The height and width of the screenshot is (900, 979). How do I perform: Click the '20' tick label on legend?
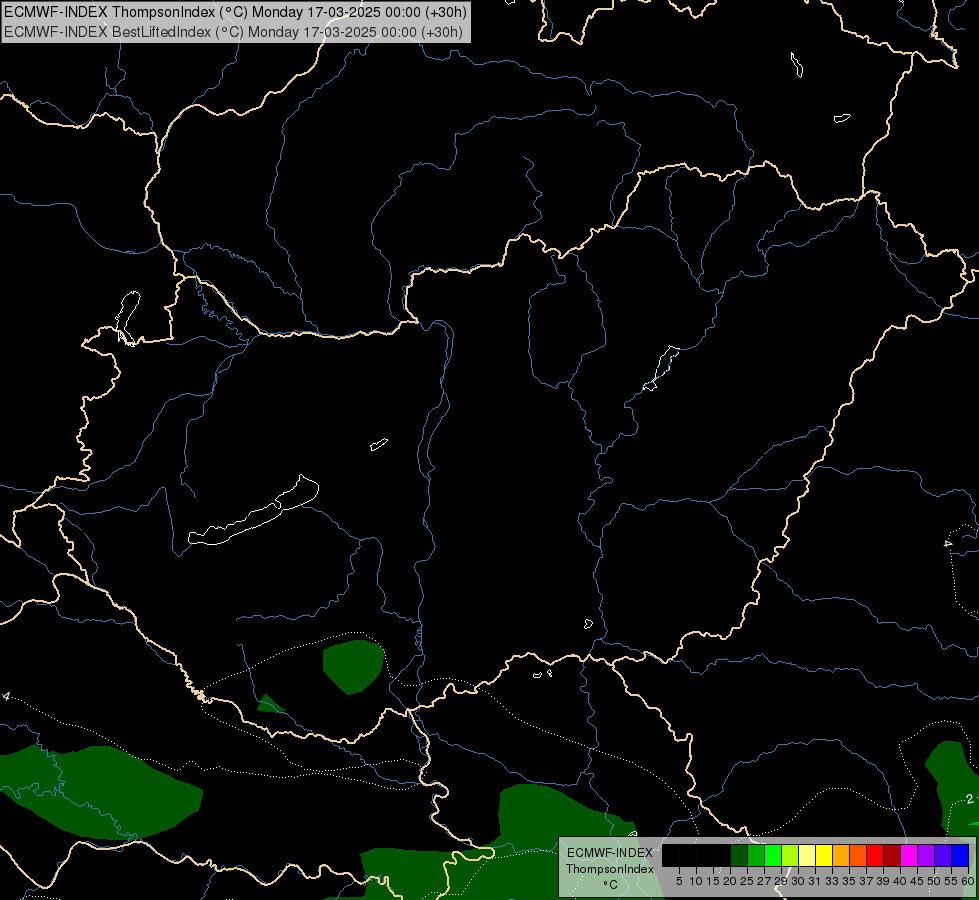(x=730, y=881)
